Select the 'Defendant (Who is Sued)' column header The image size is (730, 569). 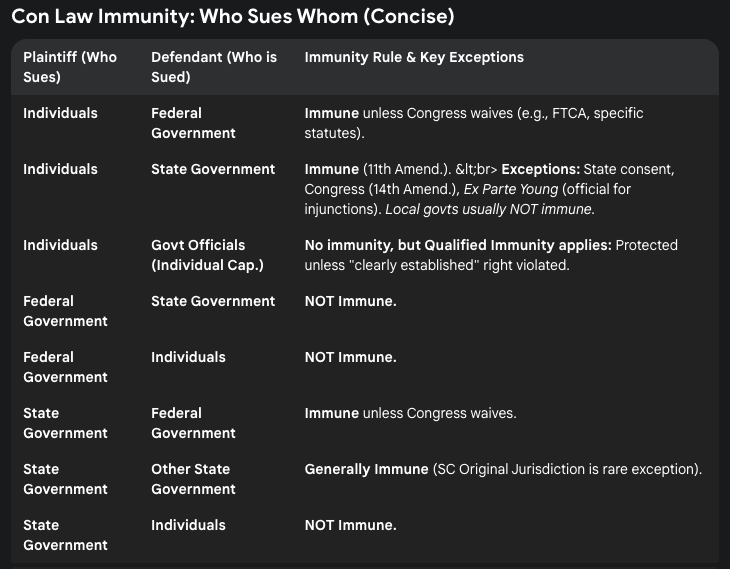pos(214,67)
